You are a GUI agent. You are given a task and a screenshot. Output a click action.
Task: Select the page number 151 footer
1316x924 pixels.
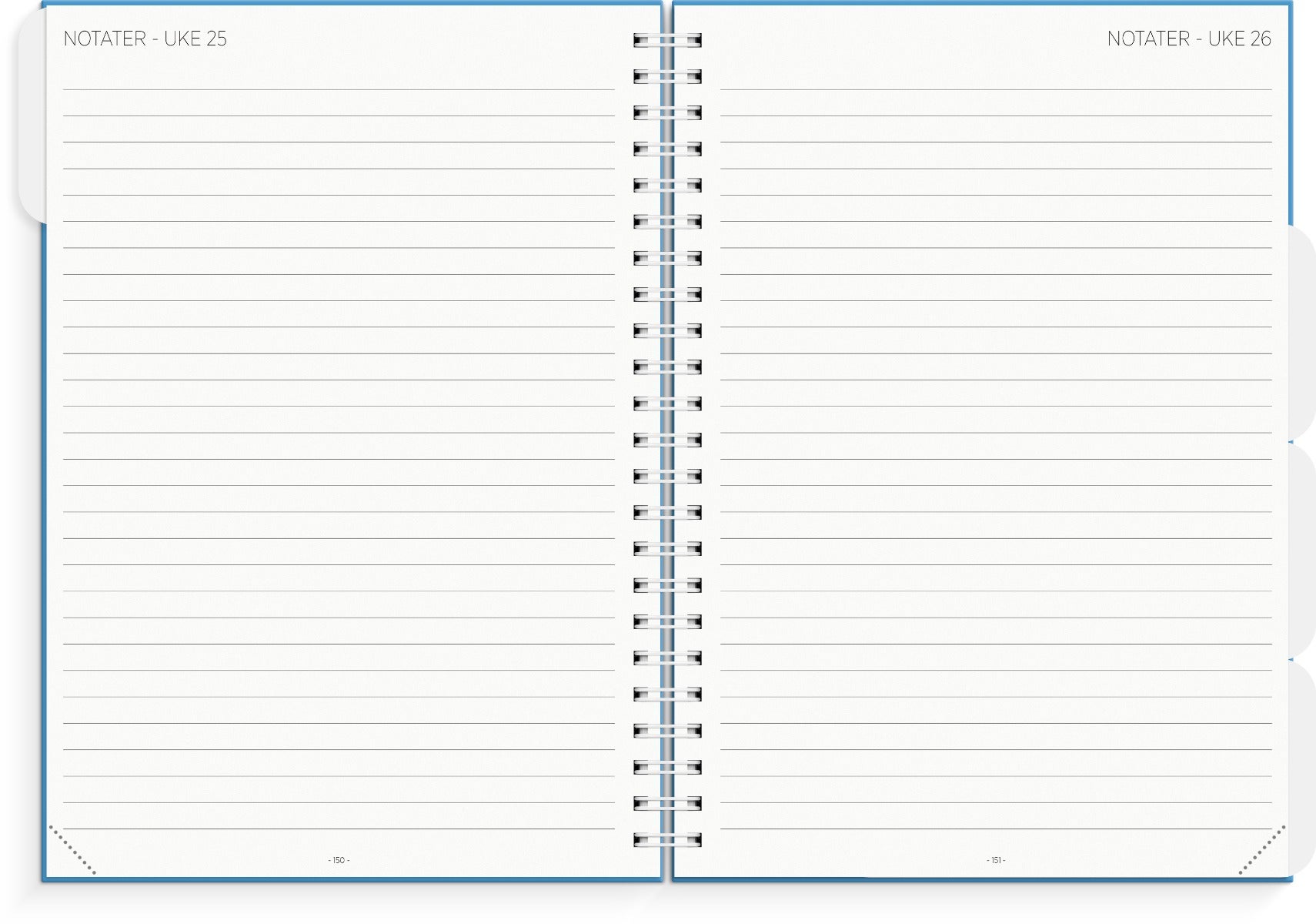pyautogui.click(x=996, y=860)
